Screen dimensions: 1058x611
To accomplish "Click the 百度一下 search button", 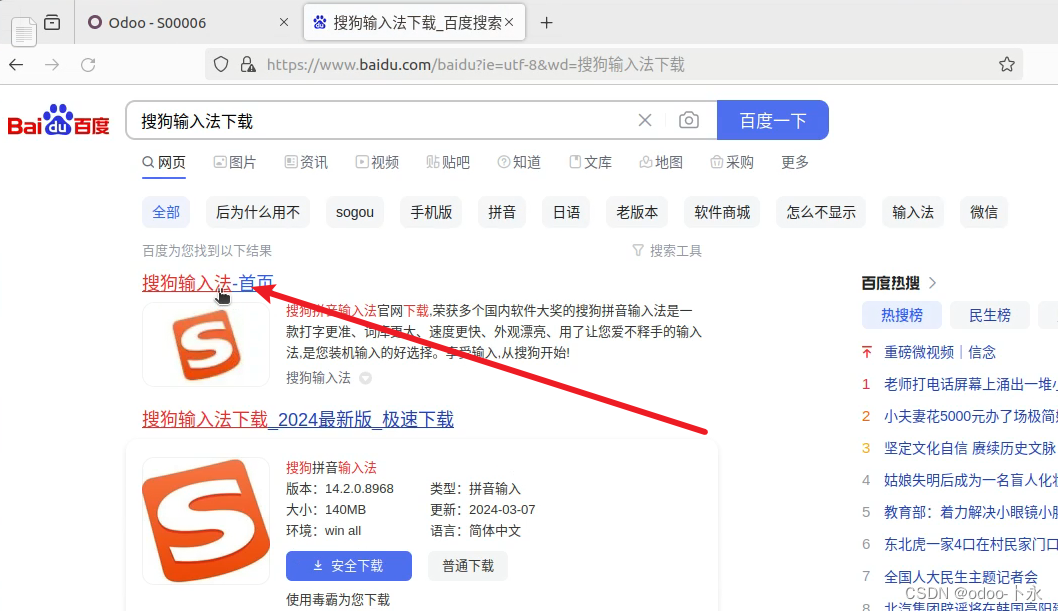I will (x=773, y=120).
